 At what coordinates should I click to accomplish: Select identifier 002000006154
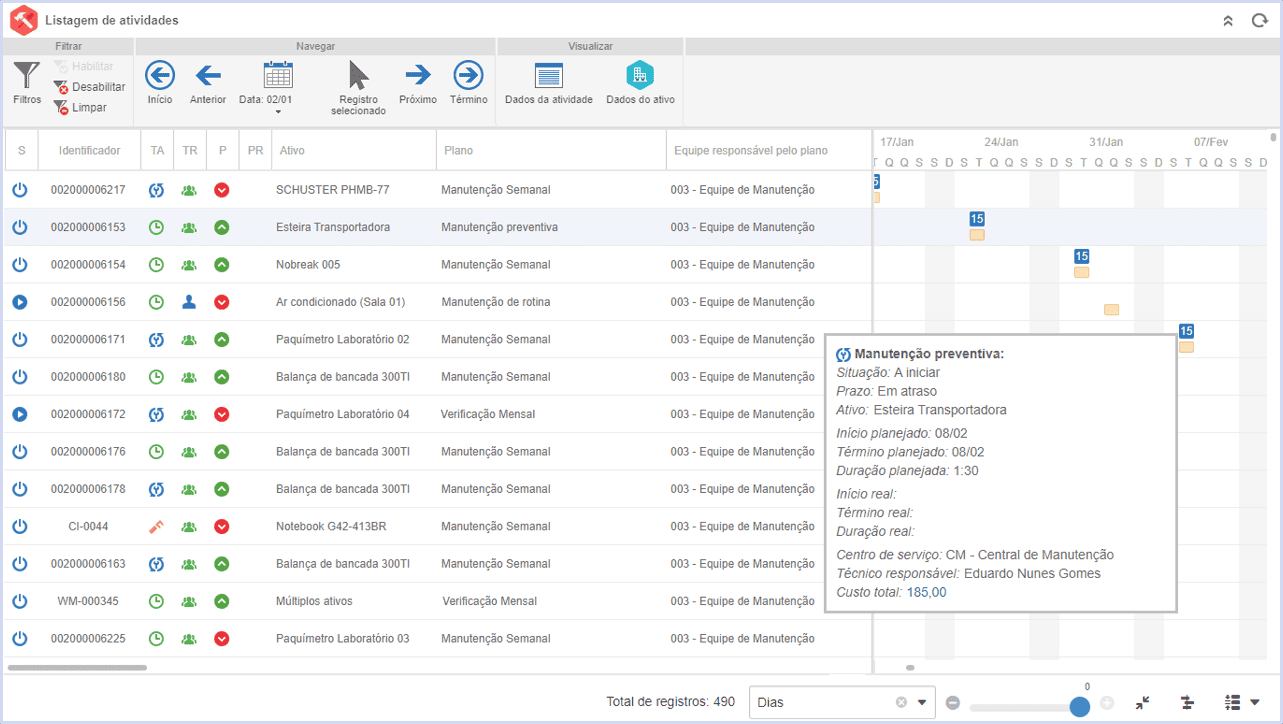[88, 265]
